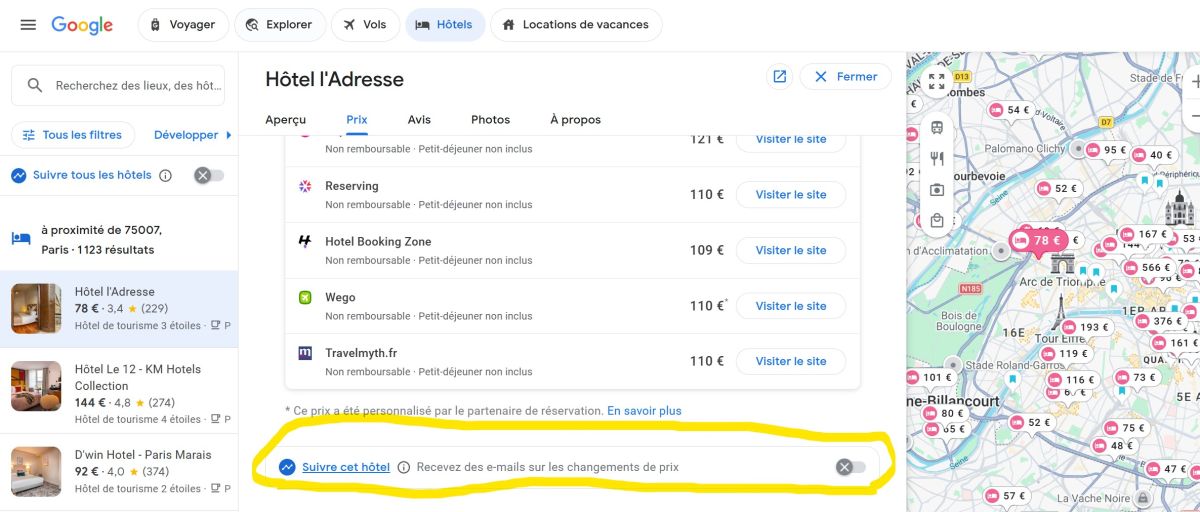This screenshot has width=1200, height=512.
Task: Toggle Suivre tous les hôtels switch
Action: (209, 175)
